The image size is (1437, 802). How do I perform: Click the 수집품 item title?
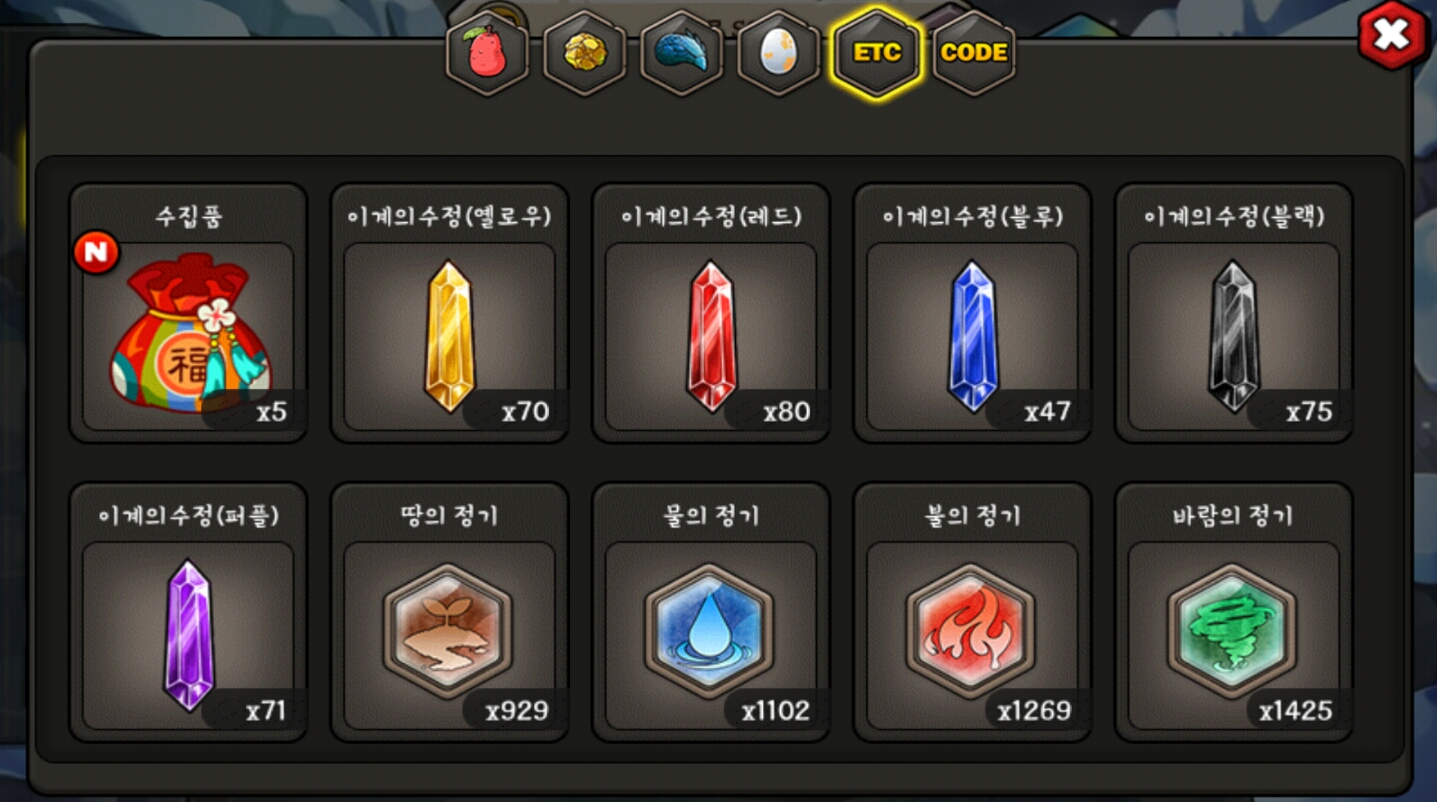[x=188, y=216]
